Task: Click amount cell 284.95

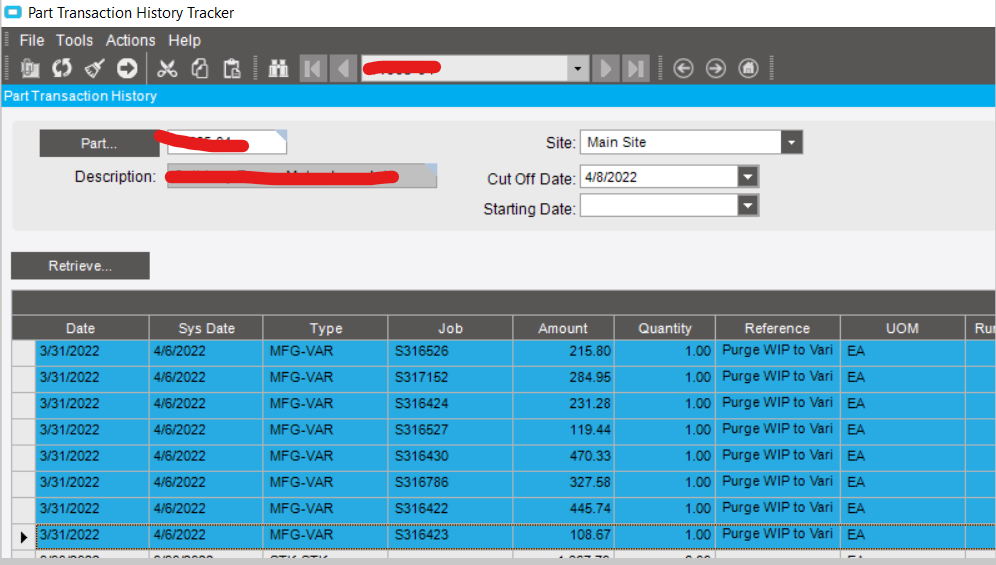Action: (x=563, y=378)
